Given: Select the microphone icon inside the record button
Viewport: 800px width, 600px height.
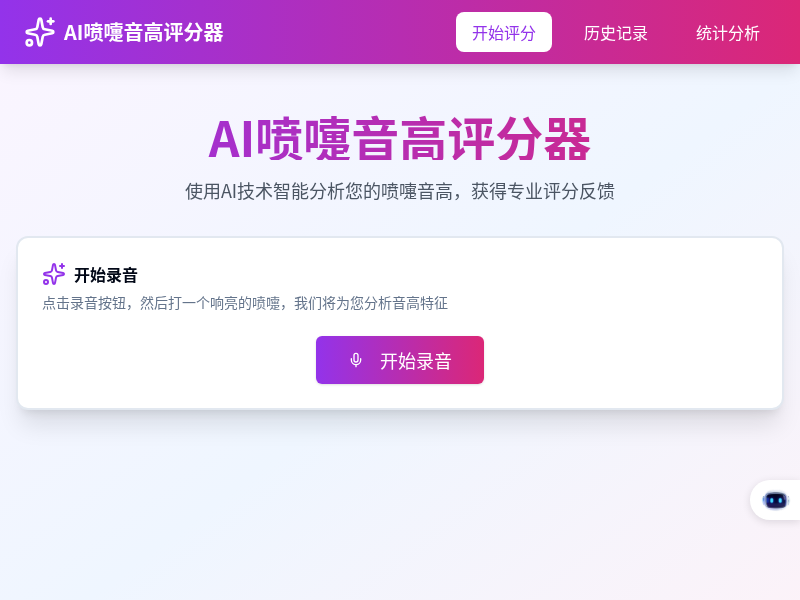Looking at the screenshot, I should point(356,360).
